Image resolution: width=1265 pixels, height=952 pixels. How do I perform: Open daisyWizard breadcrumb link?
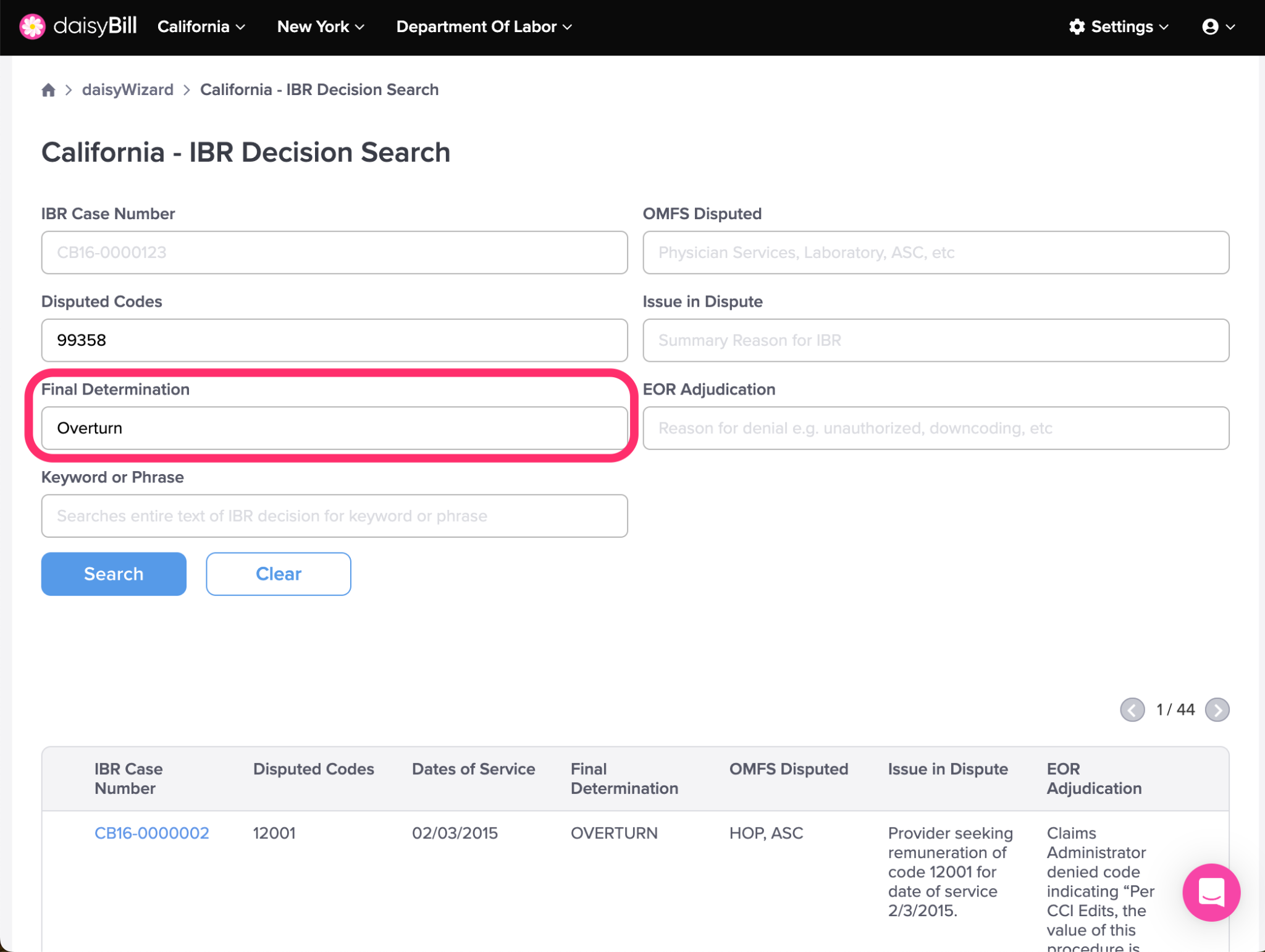128,90
